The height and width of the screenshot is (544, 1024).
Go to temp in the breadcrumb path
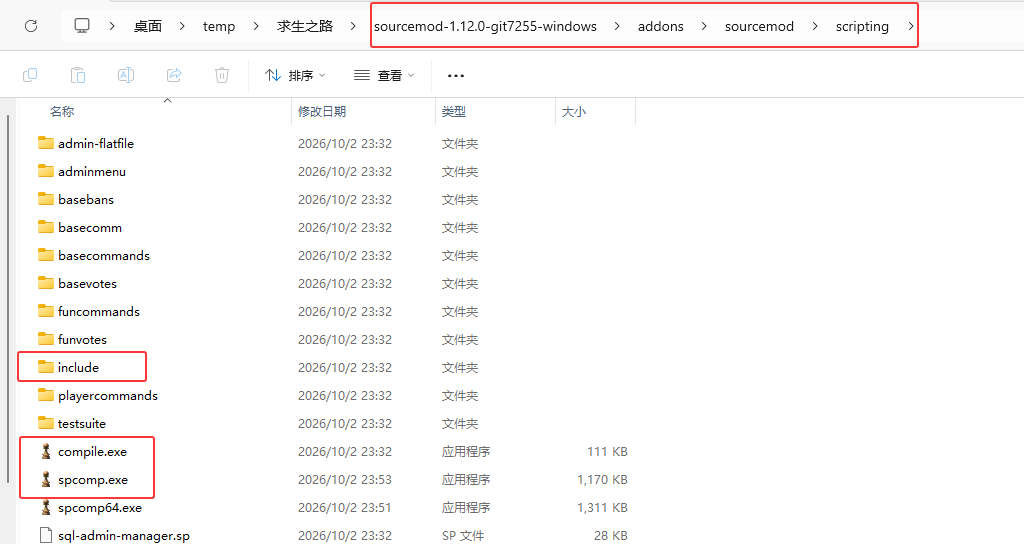pos(219,26)
